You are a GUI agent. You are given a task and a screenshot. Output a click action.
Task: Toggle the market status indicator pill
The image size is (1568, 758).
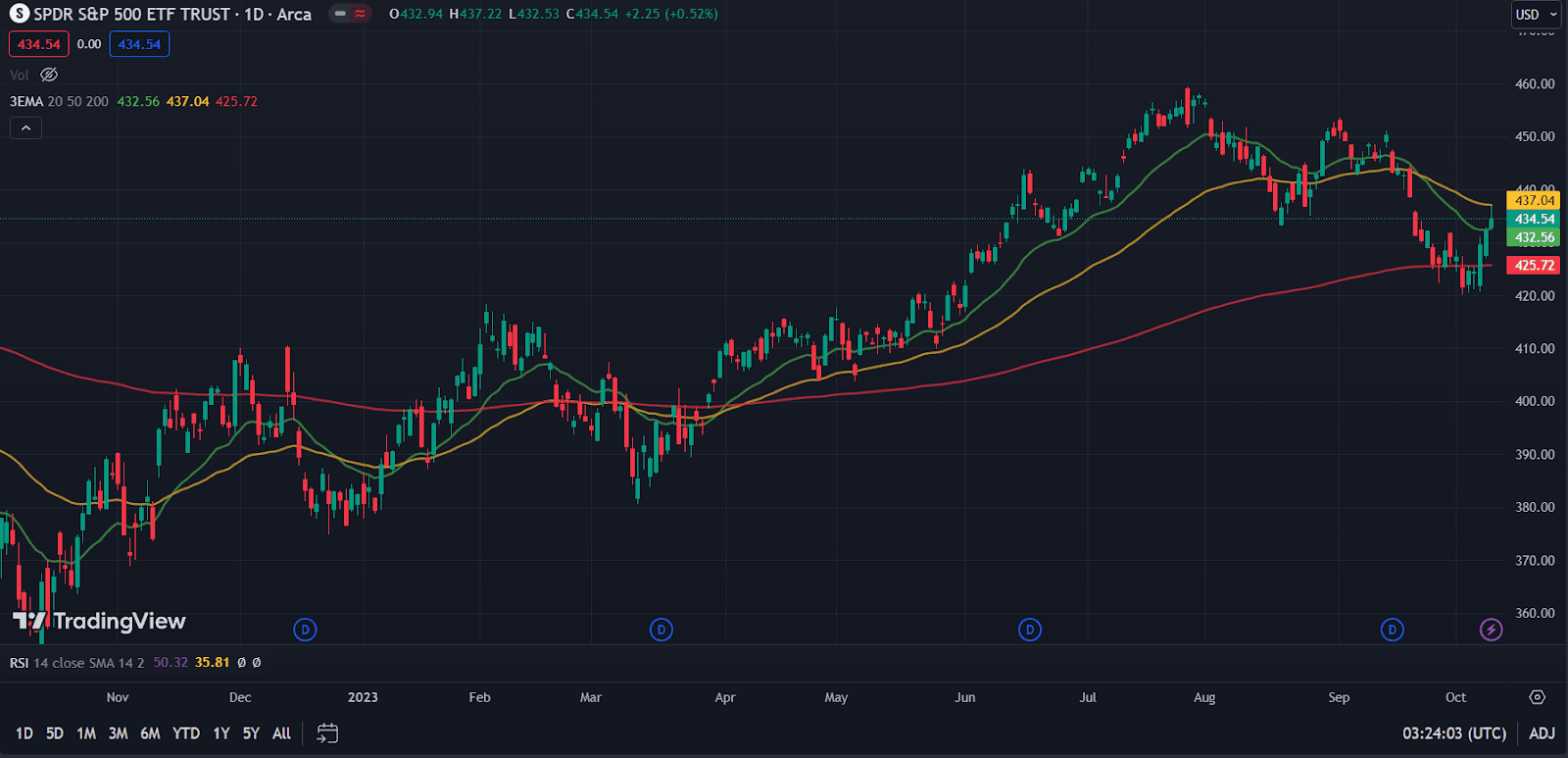(x=350, y=14)
